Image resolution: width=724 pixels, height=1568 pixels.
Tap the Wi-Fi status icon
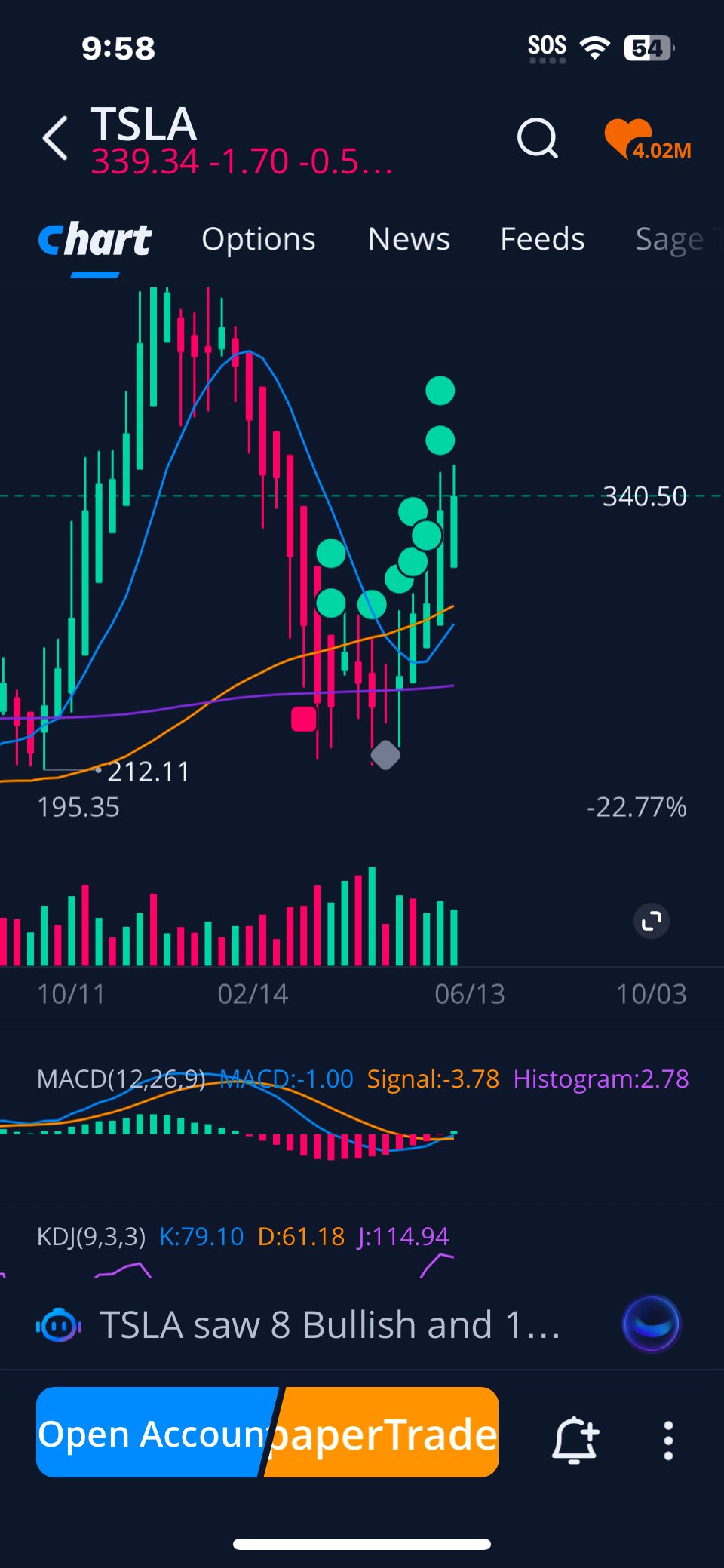595,48
